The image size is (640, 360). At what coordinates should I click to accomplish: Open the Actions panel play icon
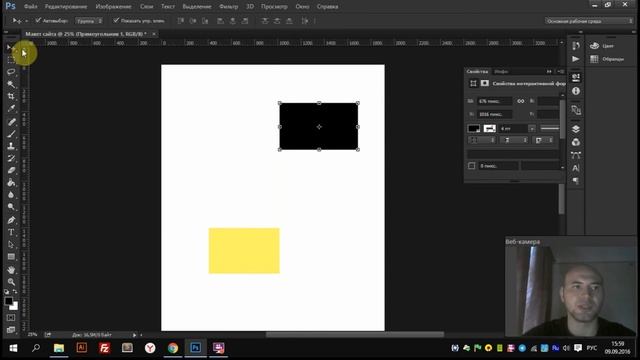click(576, 59)
